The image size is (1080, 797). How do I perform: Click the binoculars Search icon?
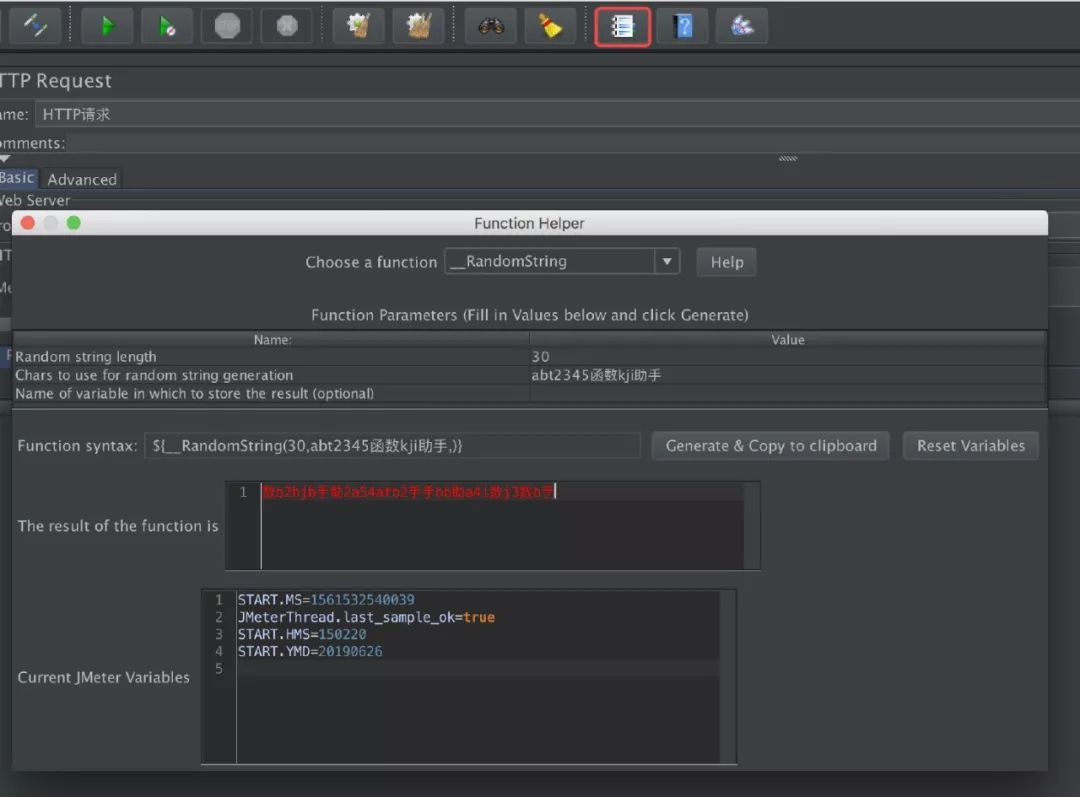click(x=491, y=27)
